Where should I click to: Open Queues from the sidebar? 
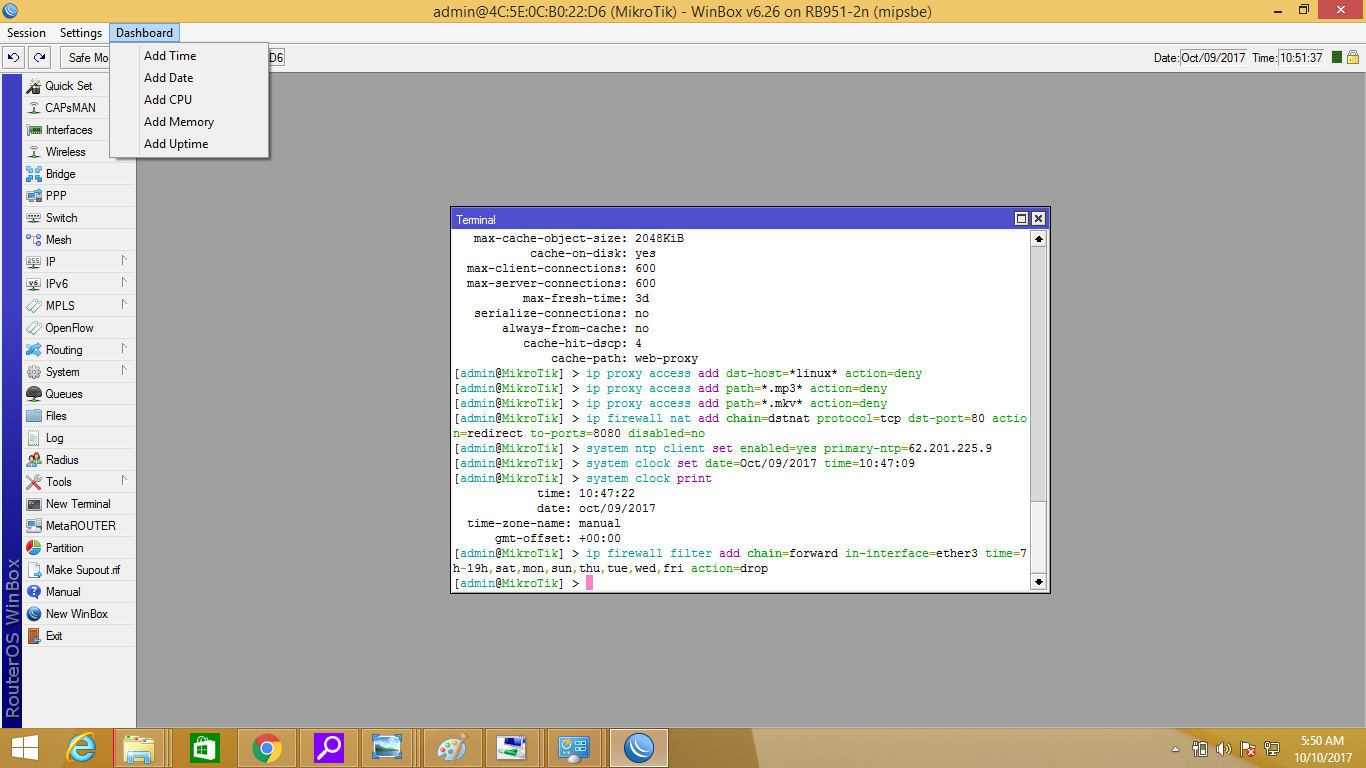click(x=64, y=394)
